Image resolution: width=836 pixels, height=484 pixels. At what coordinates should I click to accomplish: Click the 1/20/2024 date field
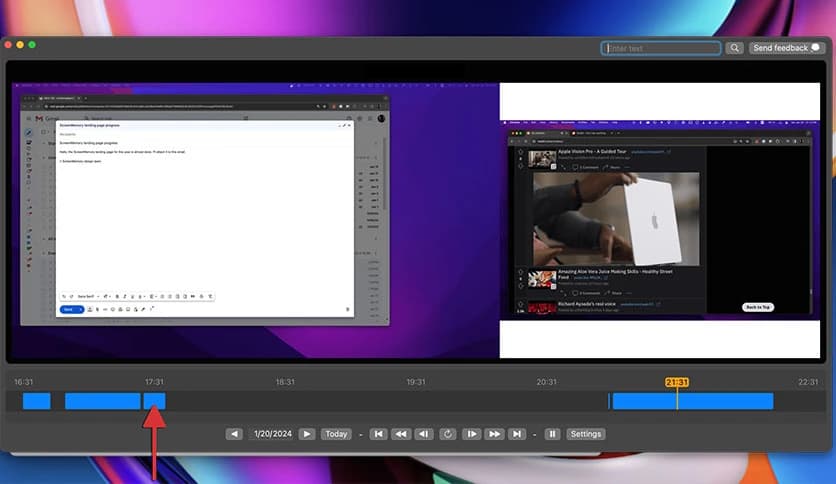tap(270, 434)
